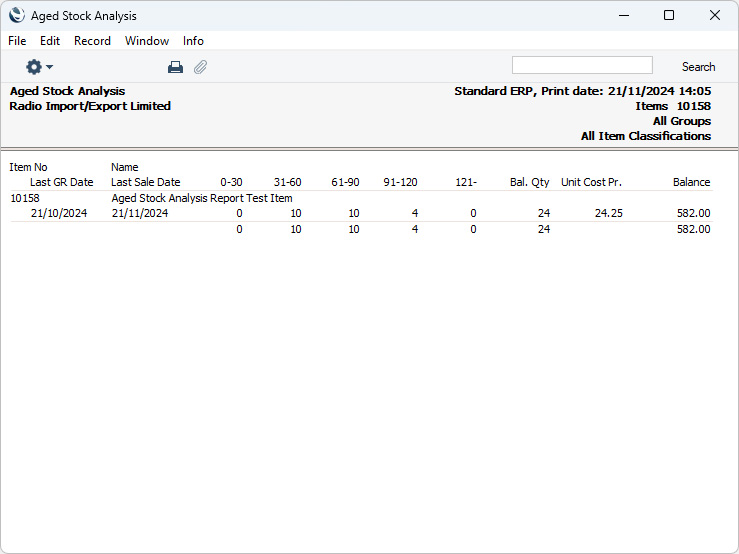The height and width of the screenshot is (554, 739).
Task: Click the print date line in header
Action: pyautogui.click(x=583, y=91)
